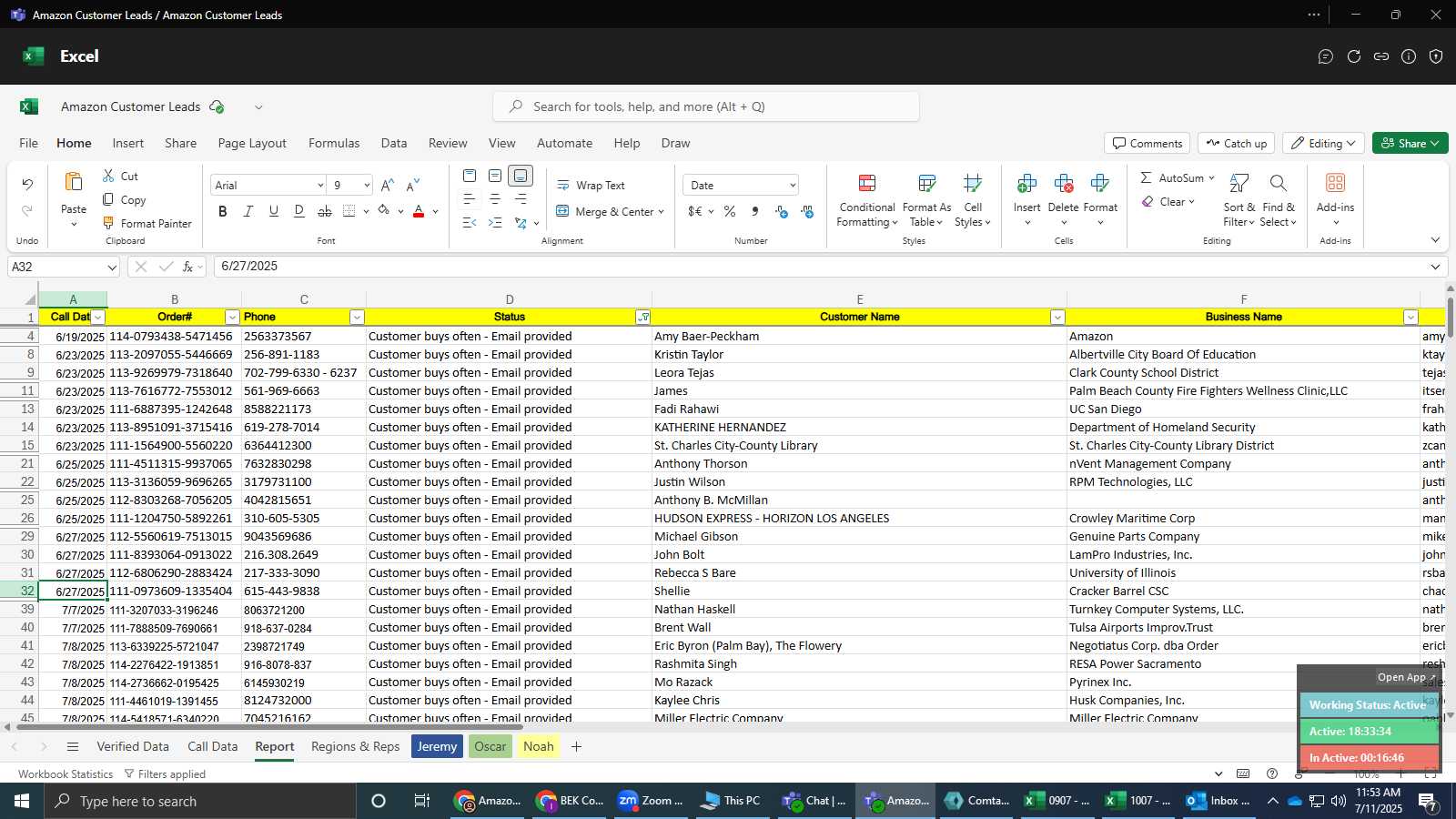Open the Add-ins menu
1456x819 pixels.
click(1335, 201)
